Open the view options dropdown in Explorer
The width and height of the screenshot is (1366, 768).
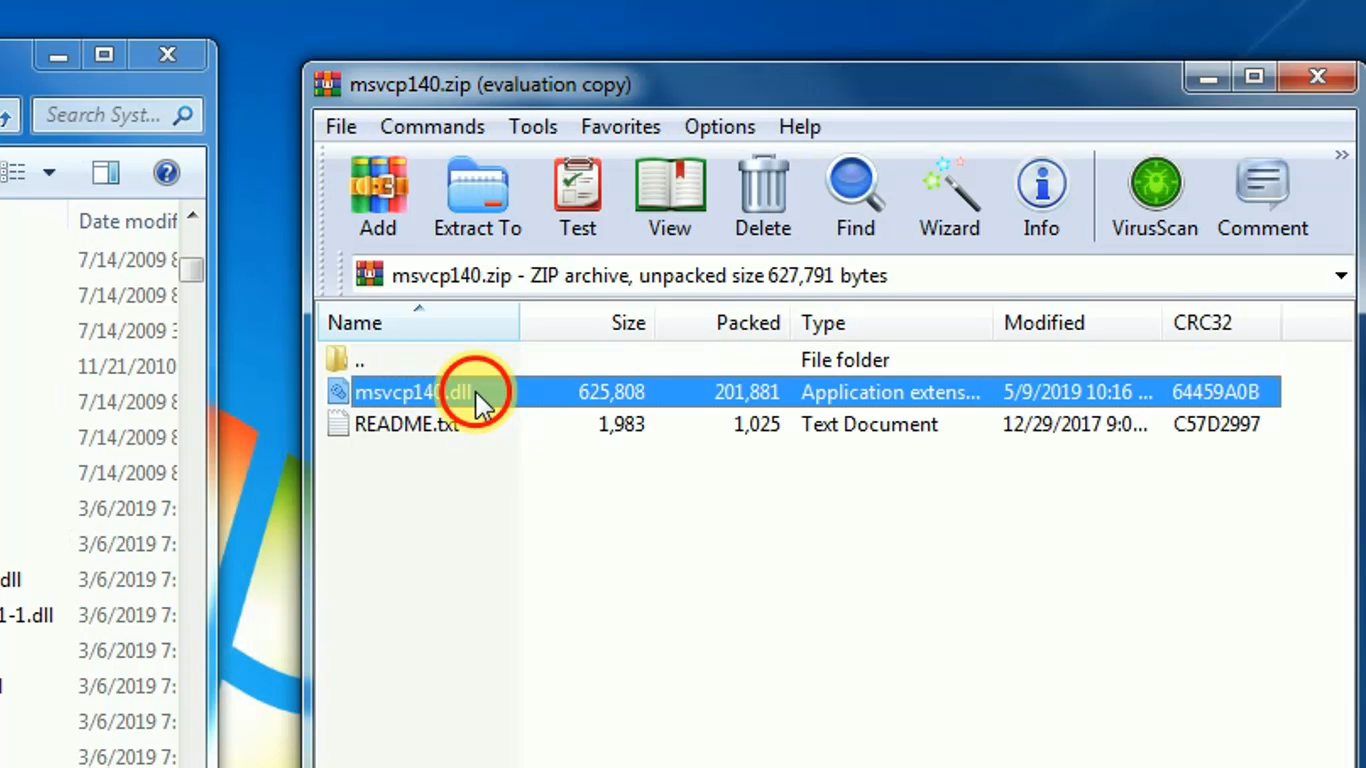pos(48,173)
